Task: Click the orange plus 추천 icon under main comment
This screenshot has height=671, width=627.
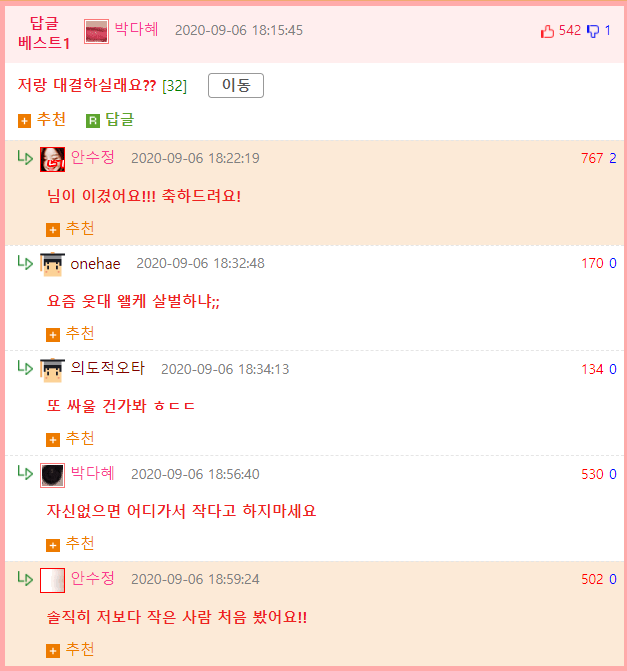Action: pos(24,121)
